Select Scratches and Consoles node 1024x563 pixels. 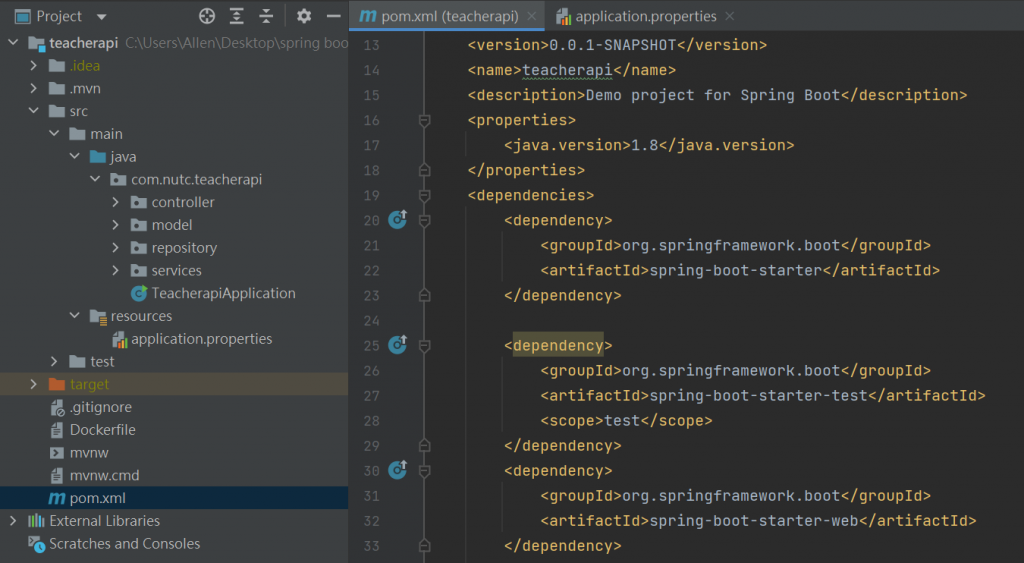point(125,543)
